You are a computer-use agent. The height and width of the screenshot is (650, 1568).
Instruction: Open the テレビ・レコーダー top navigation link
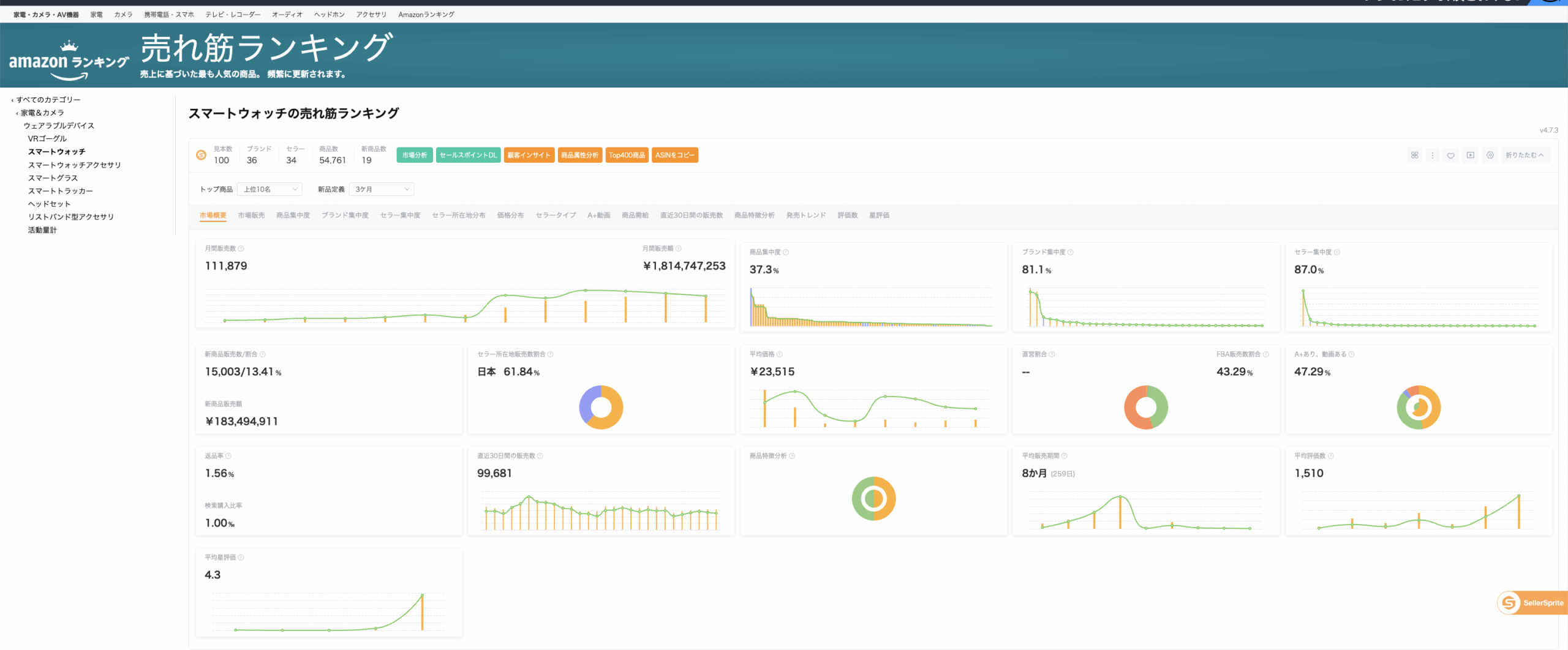(x=233, y=15)
